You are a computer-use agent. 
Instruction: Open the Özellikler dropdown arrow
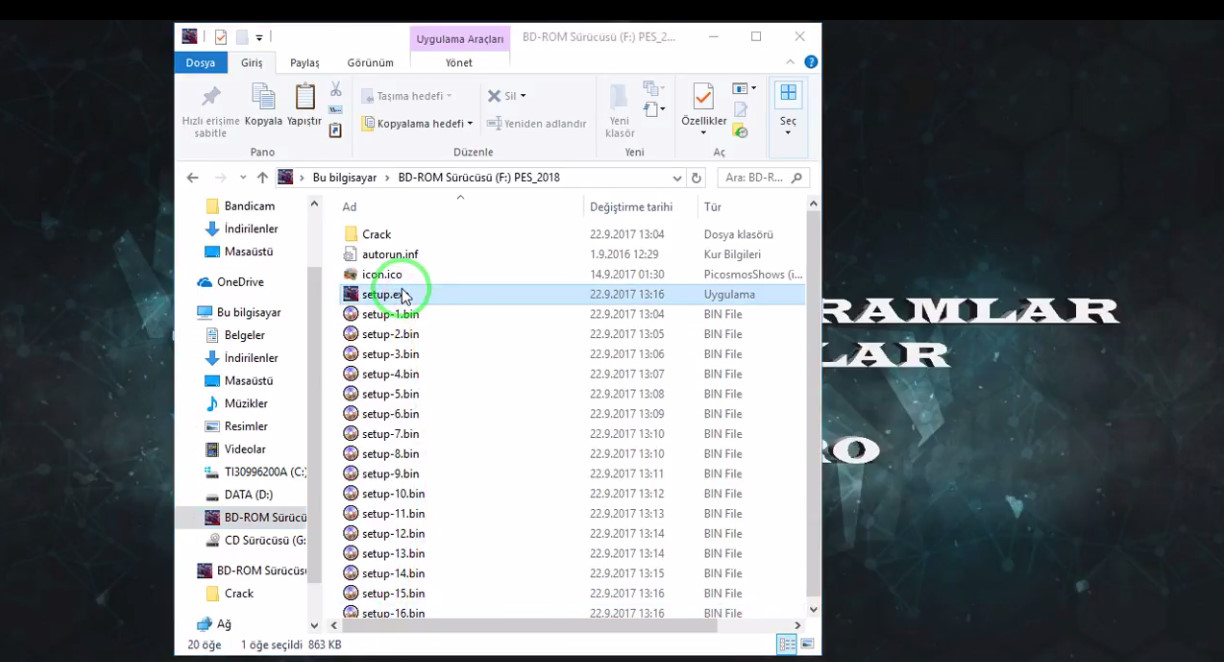703,132
